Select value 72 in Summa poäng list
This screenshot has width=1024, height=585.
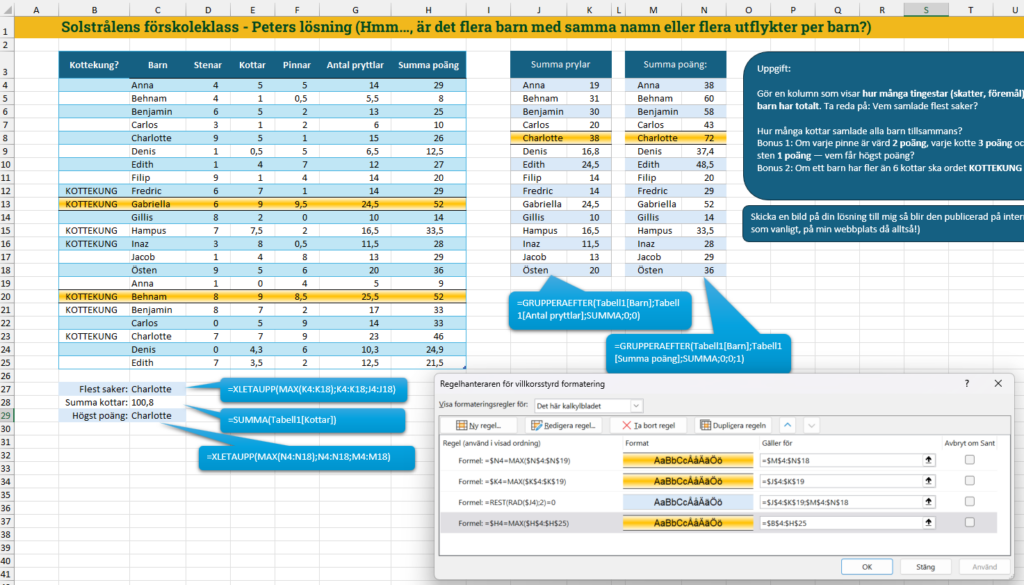click(704, 138)
